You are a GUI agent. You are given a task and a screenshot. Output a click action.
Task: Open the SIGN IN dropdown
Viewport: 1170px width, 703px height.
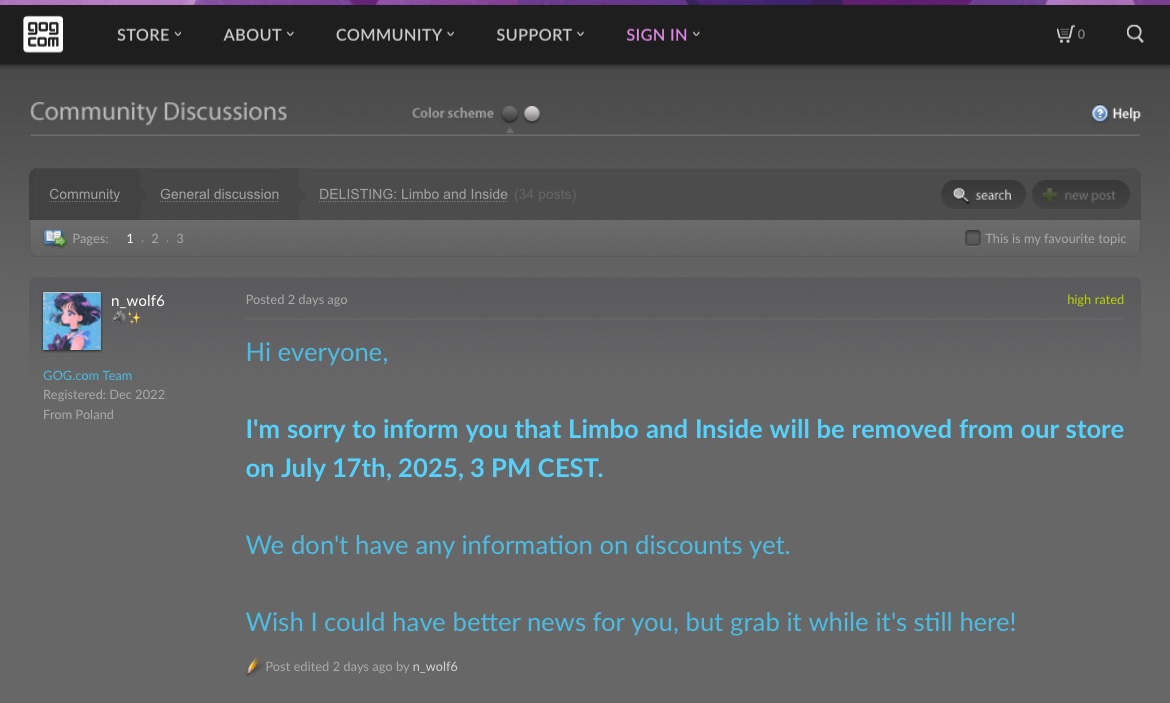pos(663,34)
